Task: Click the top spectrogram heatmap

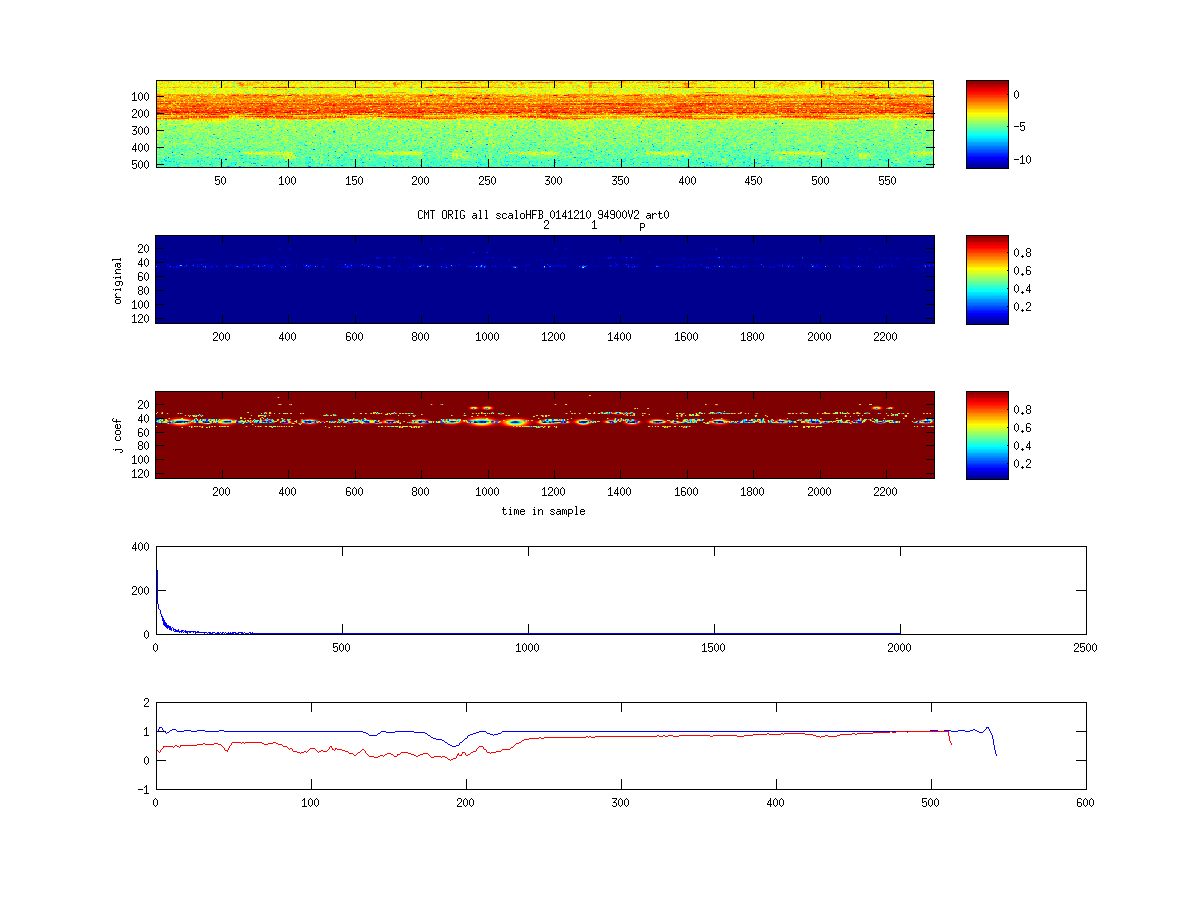Action: pyautogui.click(x=545, y=123)
